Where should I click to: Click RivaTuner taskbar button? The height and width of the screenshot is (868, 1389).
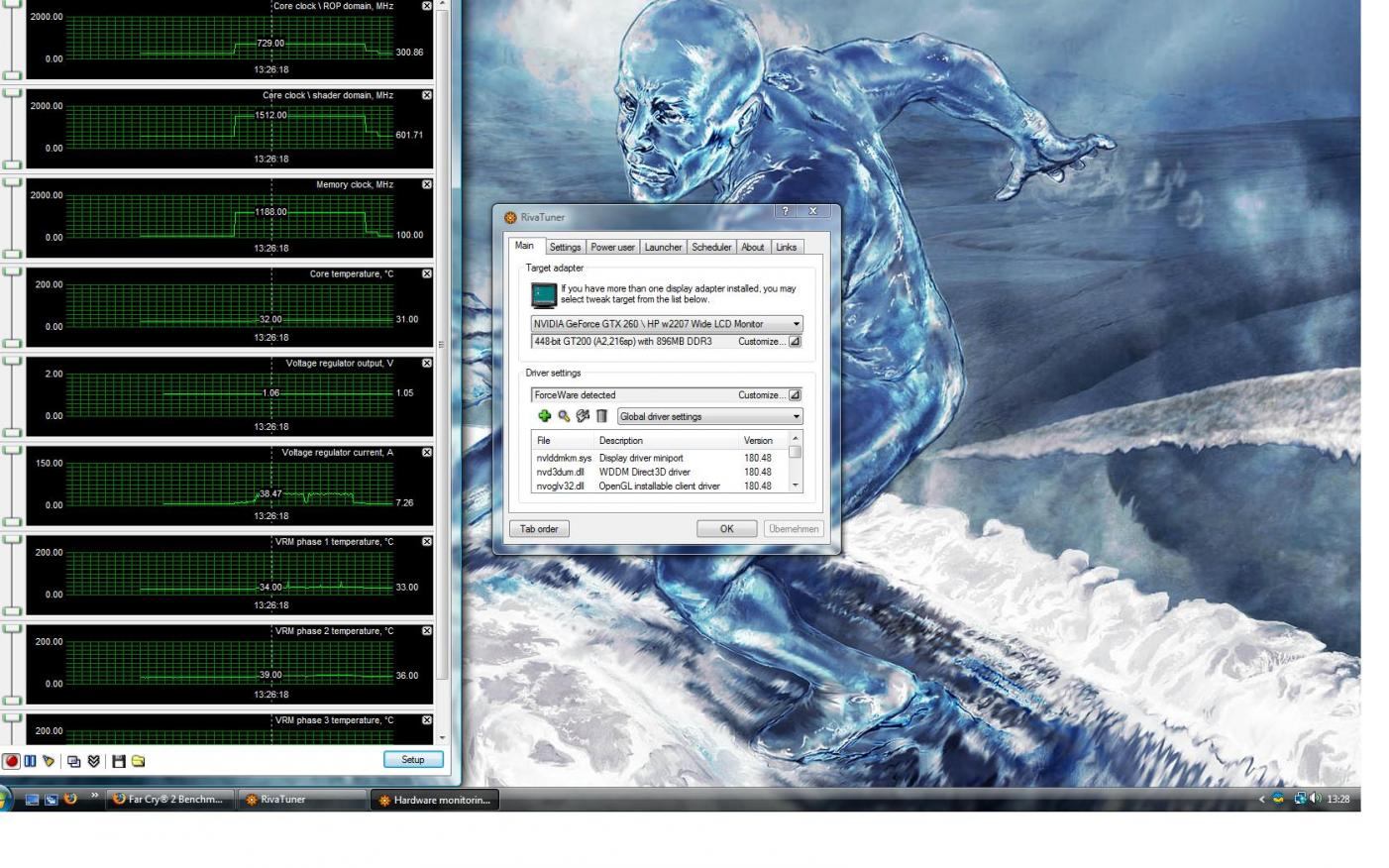(x=302, y=799)
